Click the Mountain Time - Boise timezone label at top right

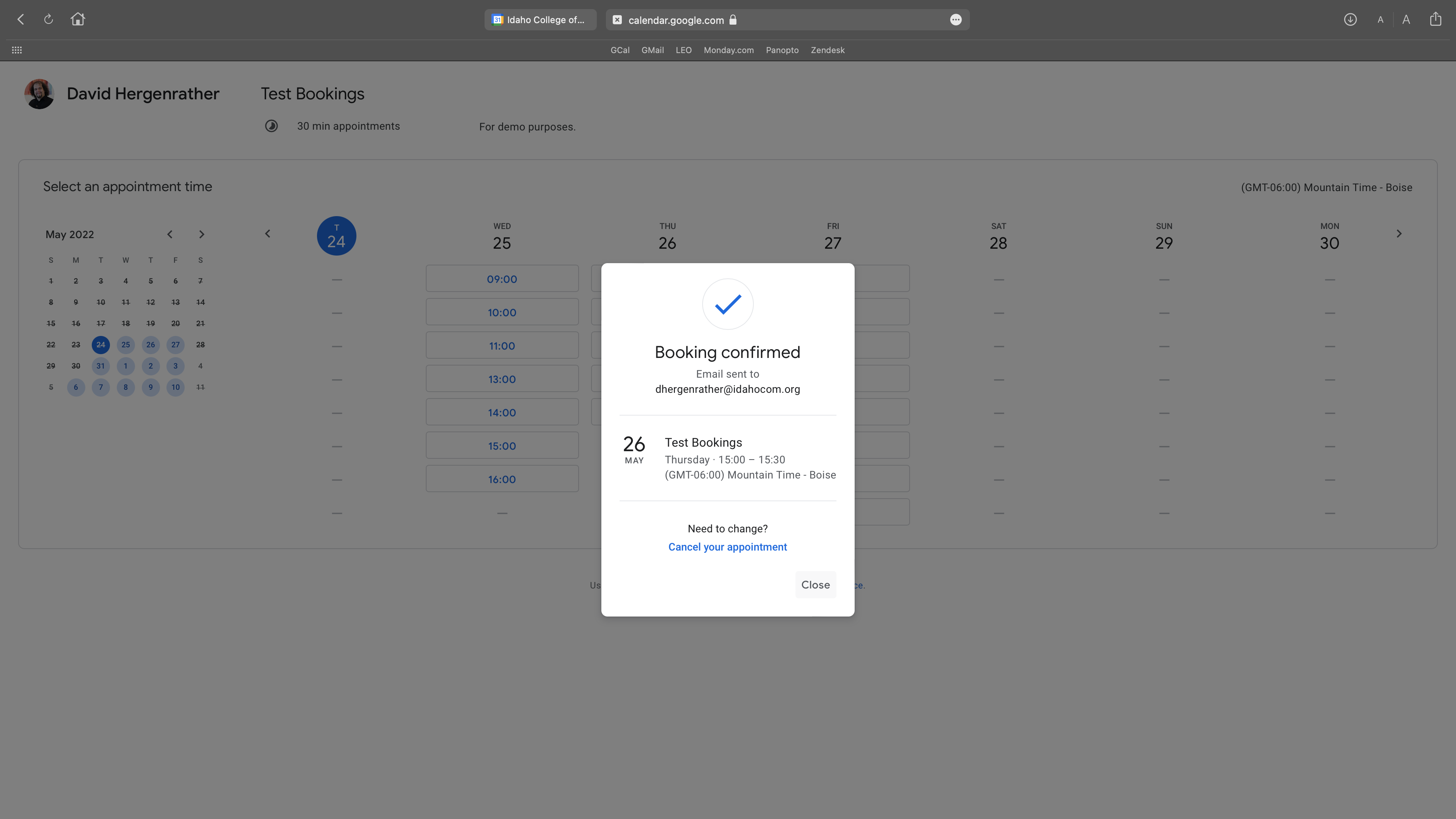coord(1326,188)
